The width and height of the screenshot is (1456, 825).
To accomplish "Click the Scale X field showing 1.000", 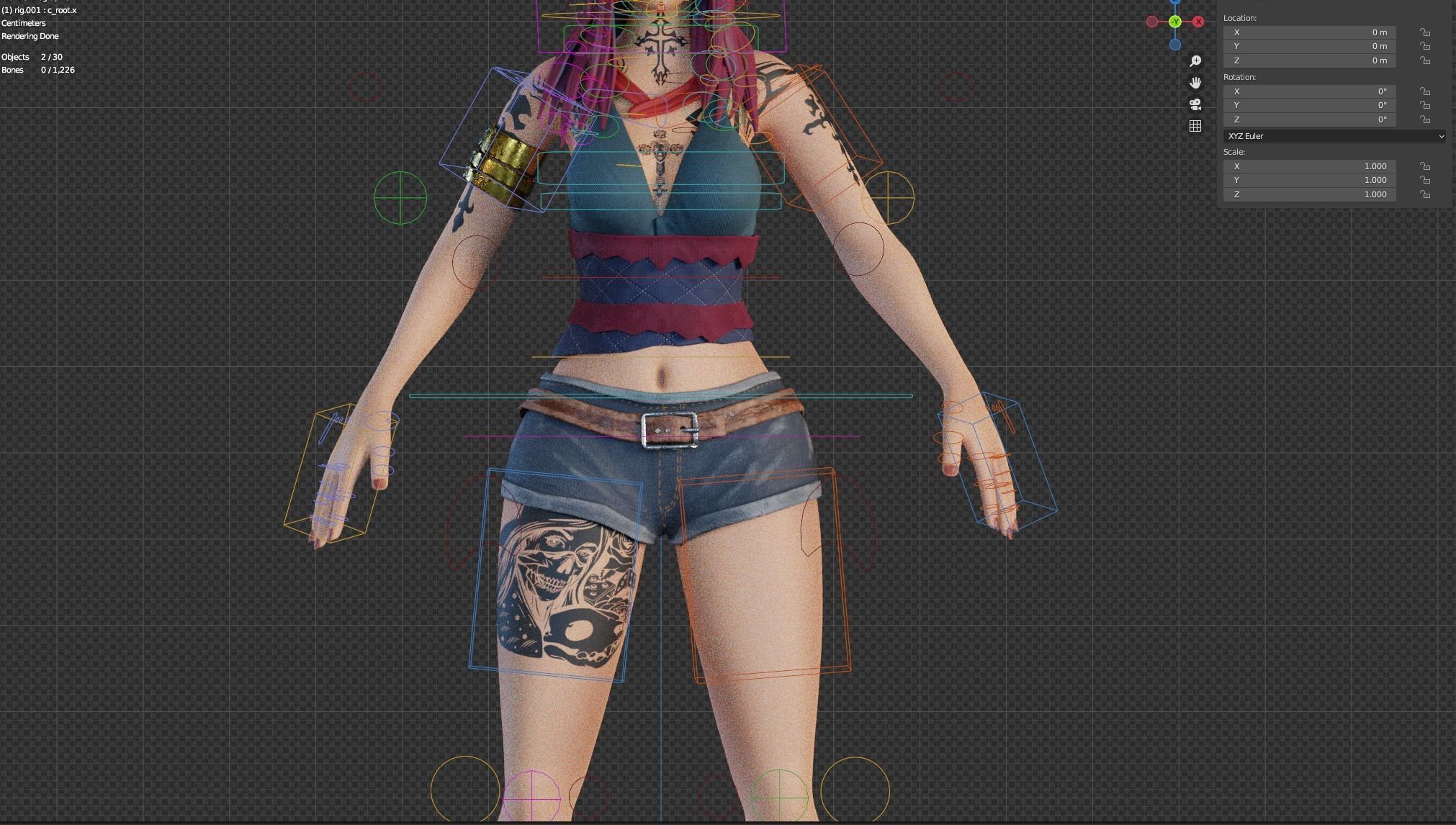I will [1310, 166].
